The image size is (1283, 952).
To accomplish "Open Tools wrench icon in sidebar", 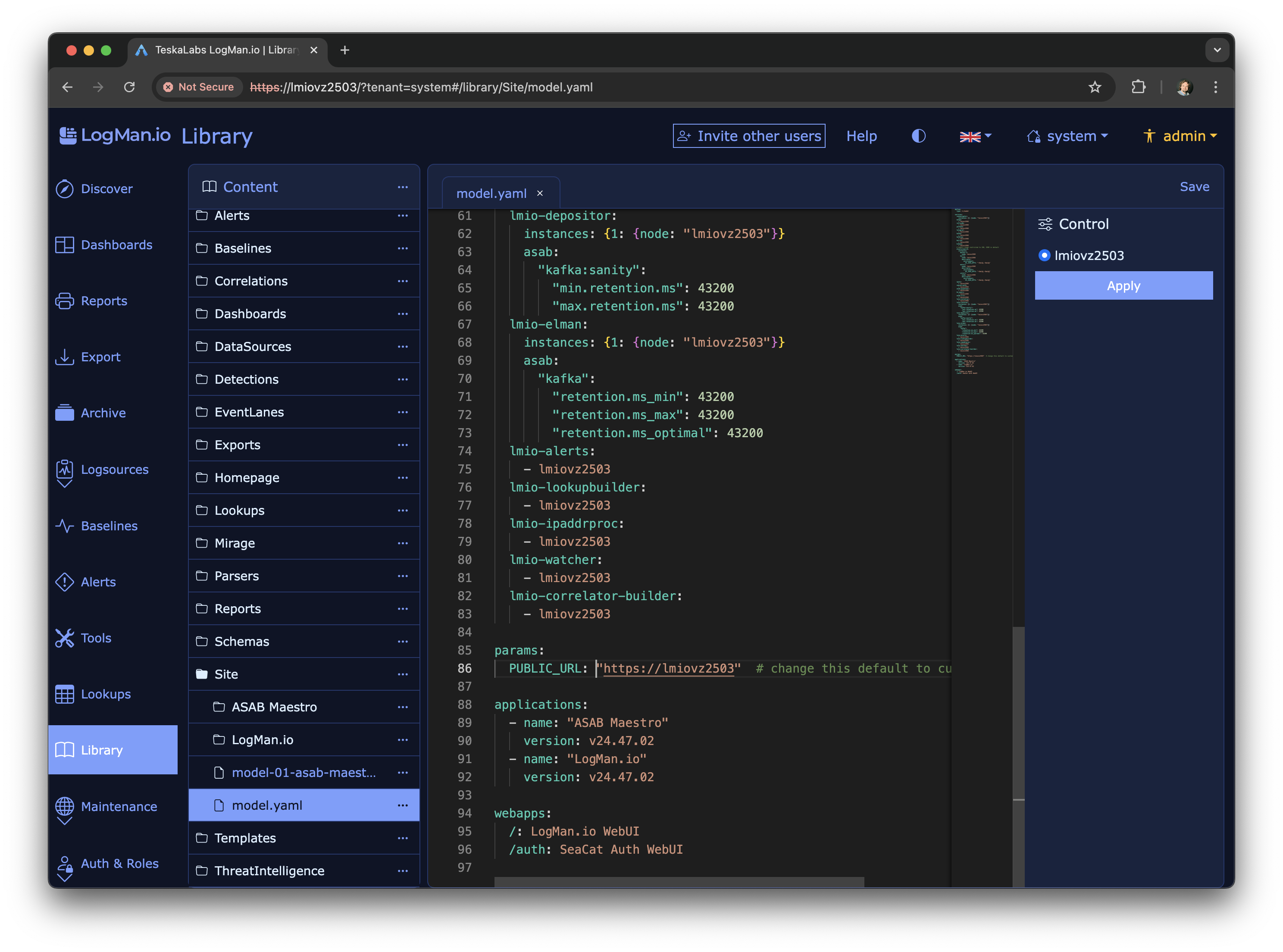I will 65,638.
